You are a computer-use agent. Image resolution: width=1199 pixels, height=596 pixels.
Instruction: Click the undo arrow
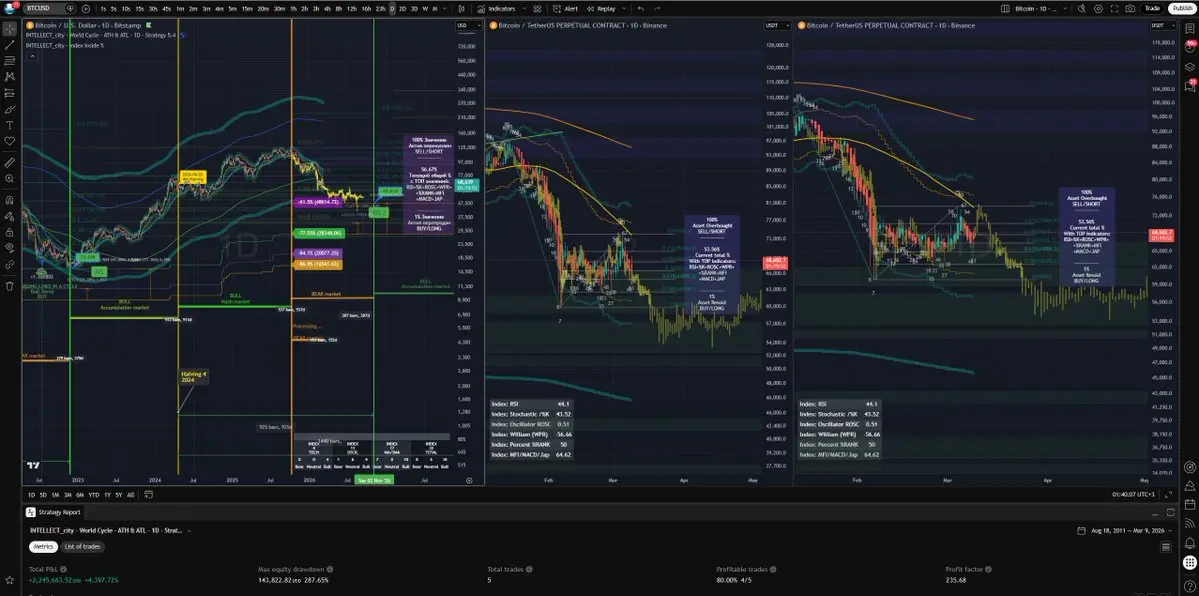641,8
